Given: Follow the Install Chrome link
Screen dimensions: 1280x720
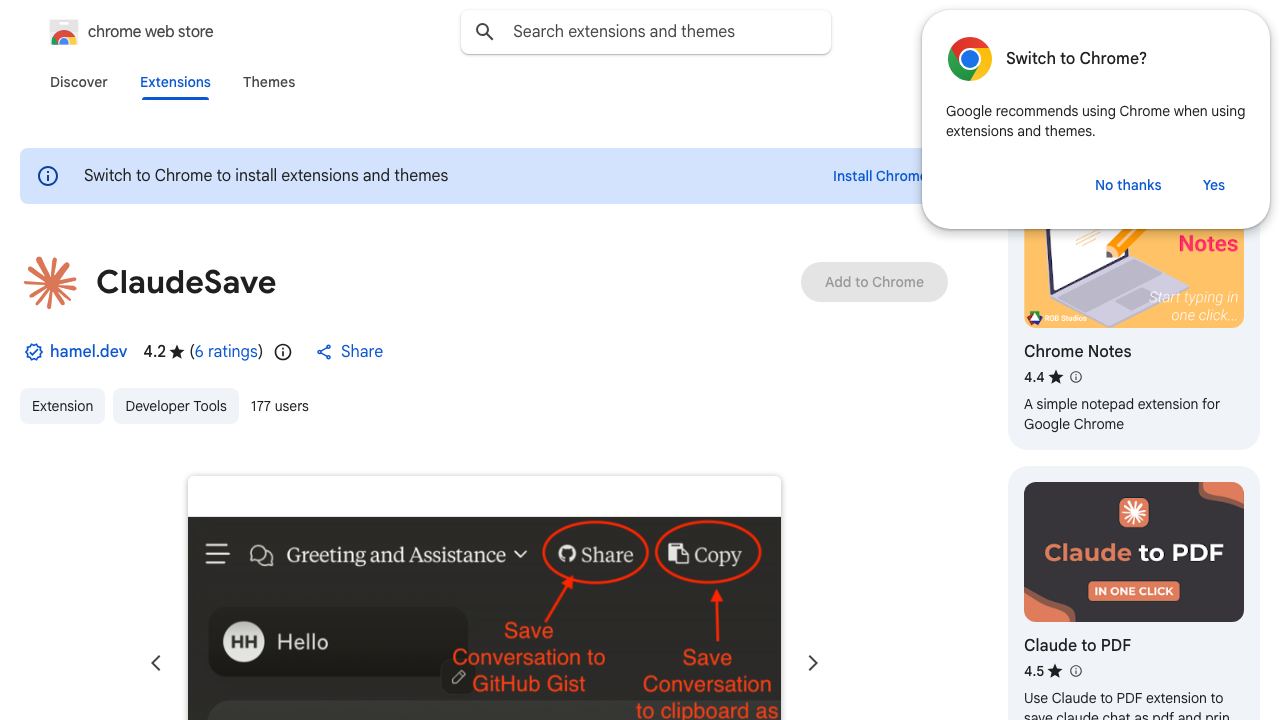Looking at the screenshot, I should tap(878, 176).
